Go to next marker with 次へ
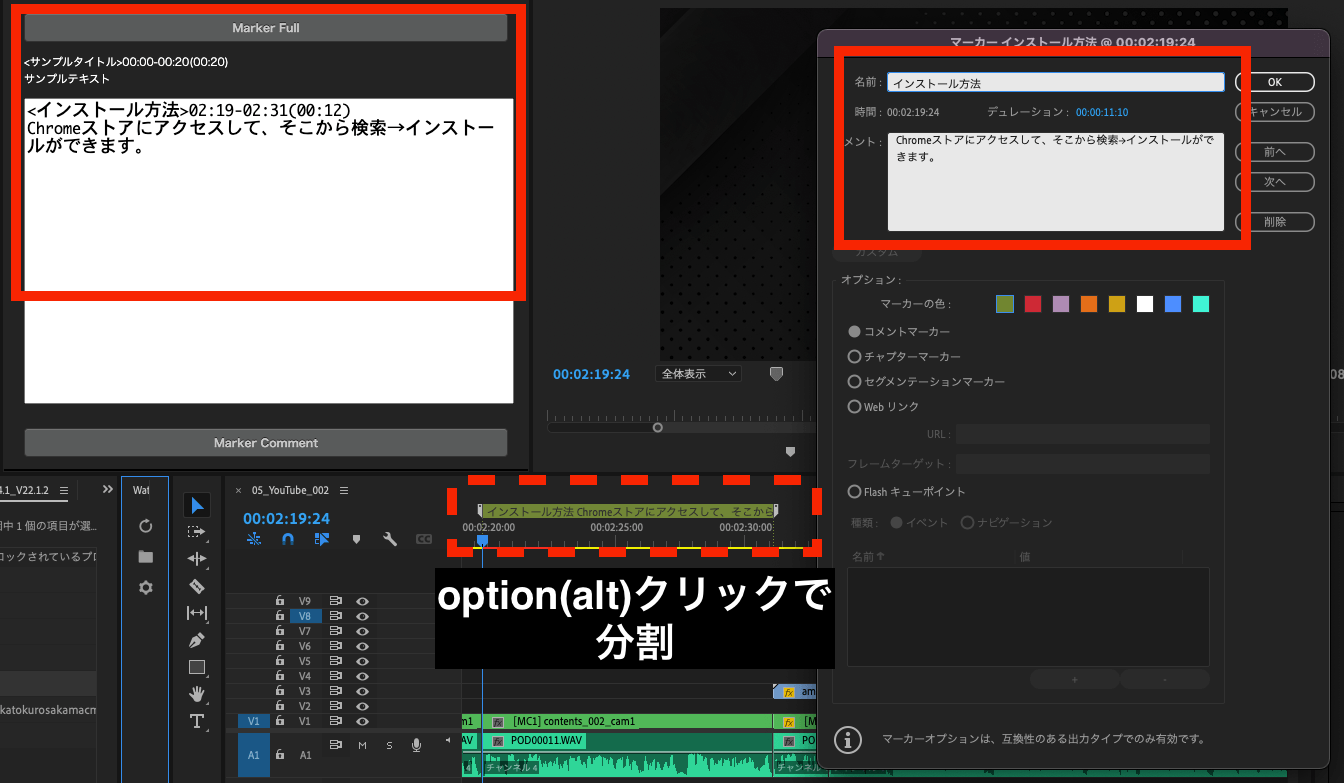 pyautogui.click(x=1274, y=182)
